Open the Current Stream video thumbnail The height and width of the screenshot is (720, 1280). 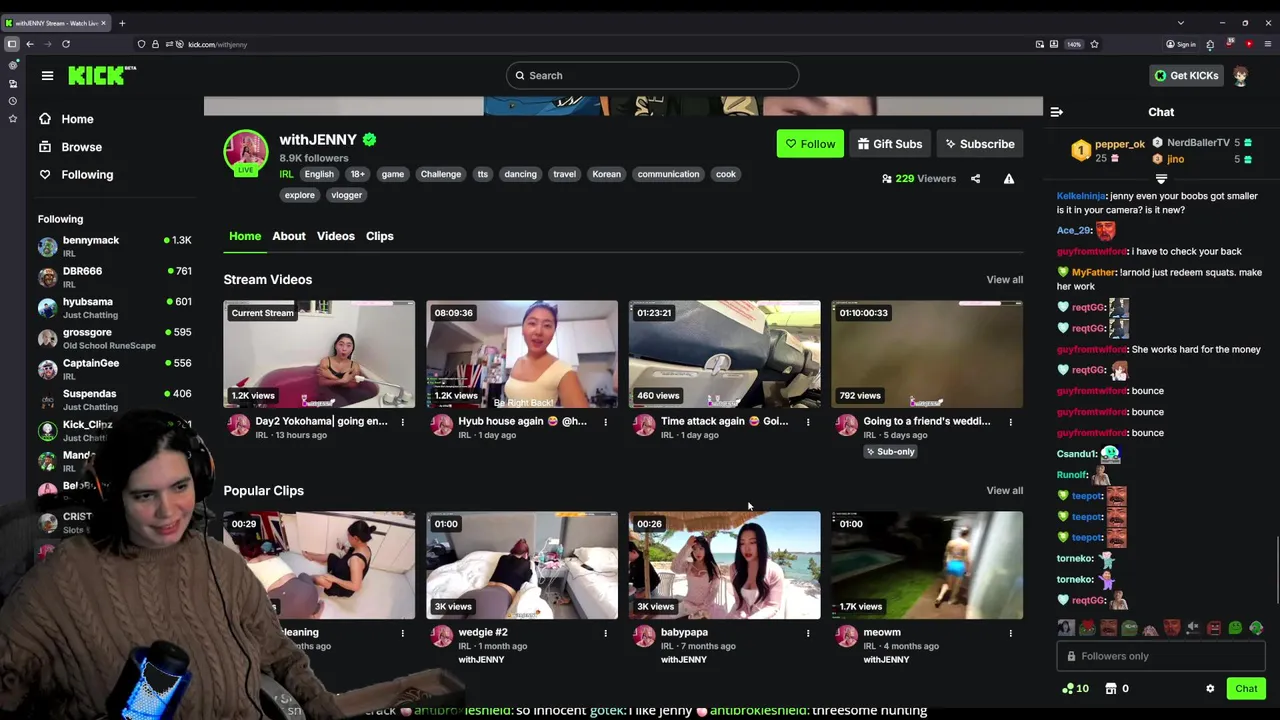319,354
